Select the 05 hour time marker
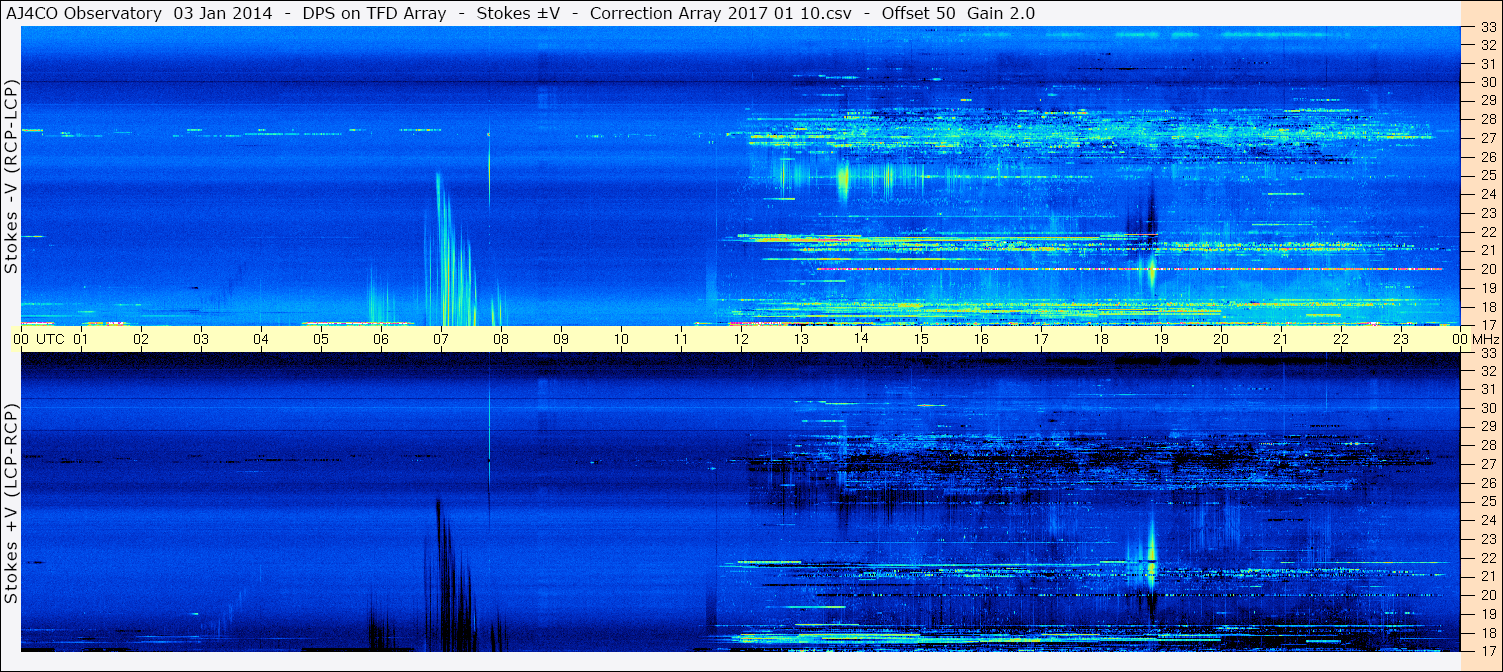The height and width of the screenshot is (672, 1503). coord(321,339)
